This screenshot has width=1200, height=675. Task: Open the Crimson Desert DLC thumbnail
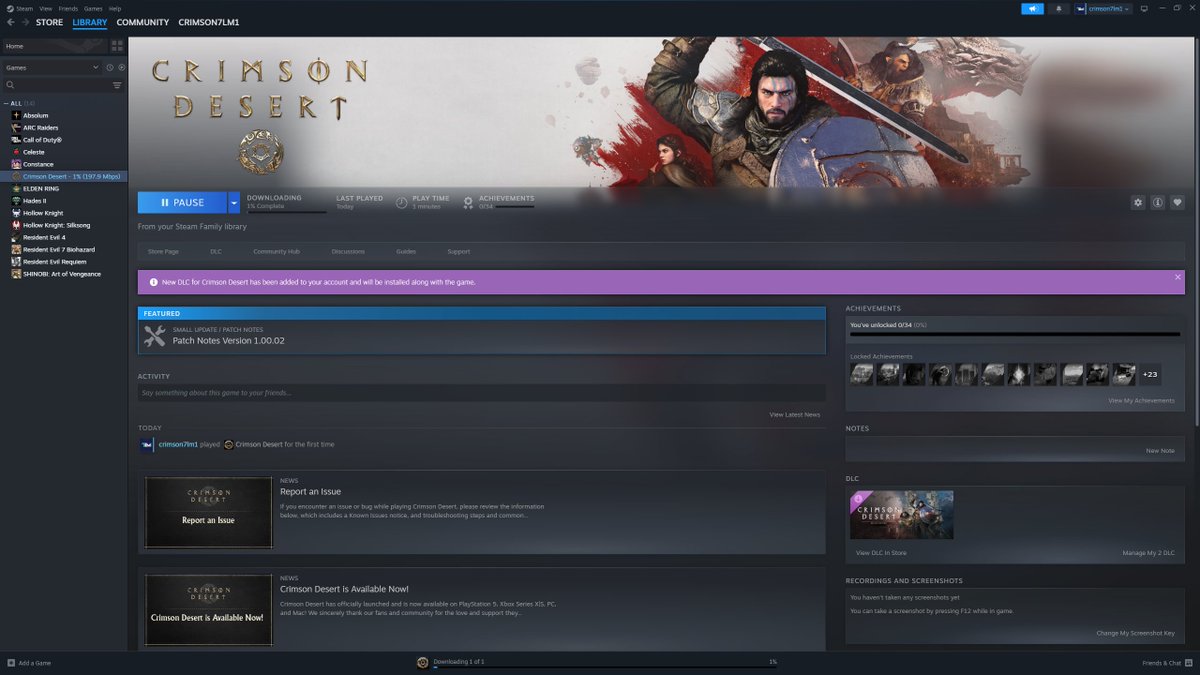point(901,515)
